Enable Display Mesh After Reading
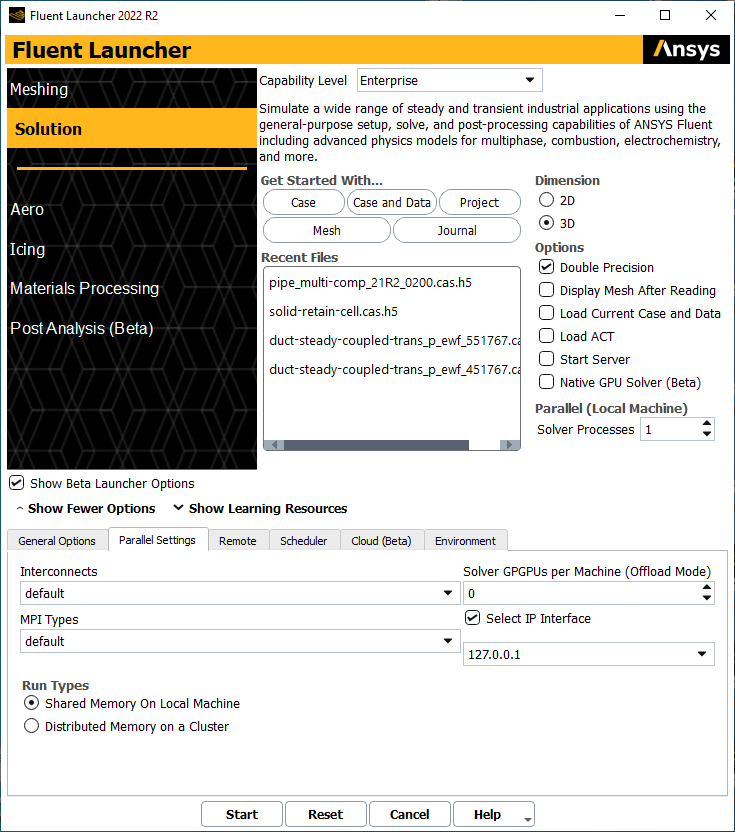Viewport: 735px width, 832px height. click(x=546, y=290)
